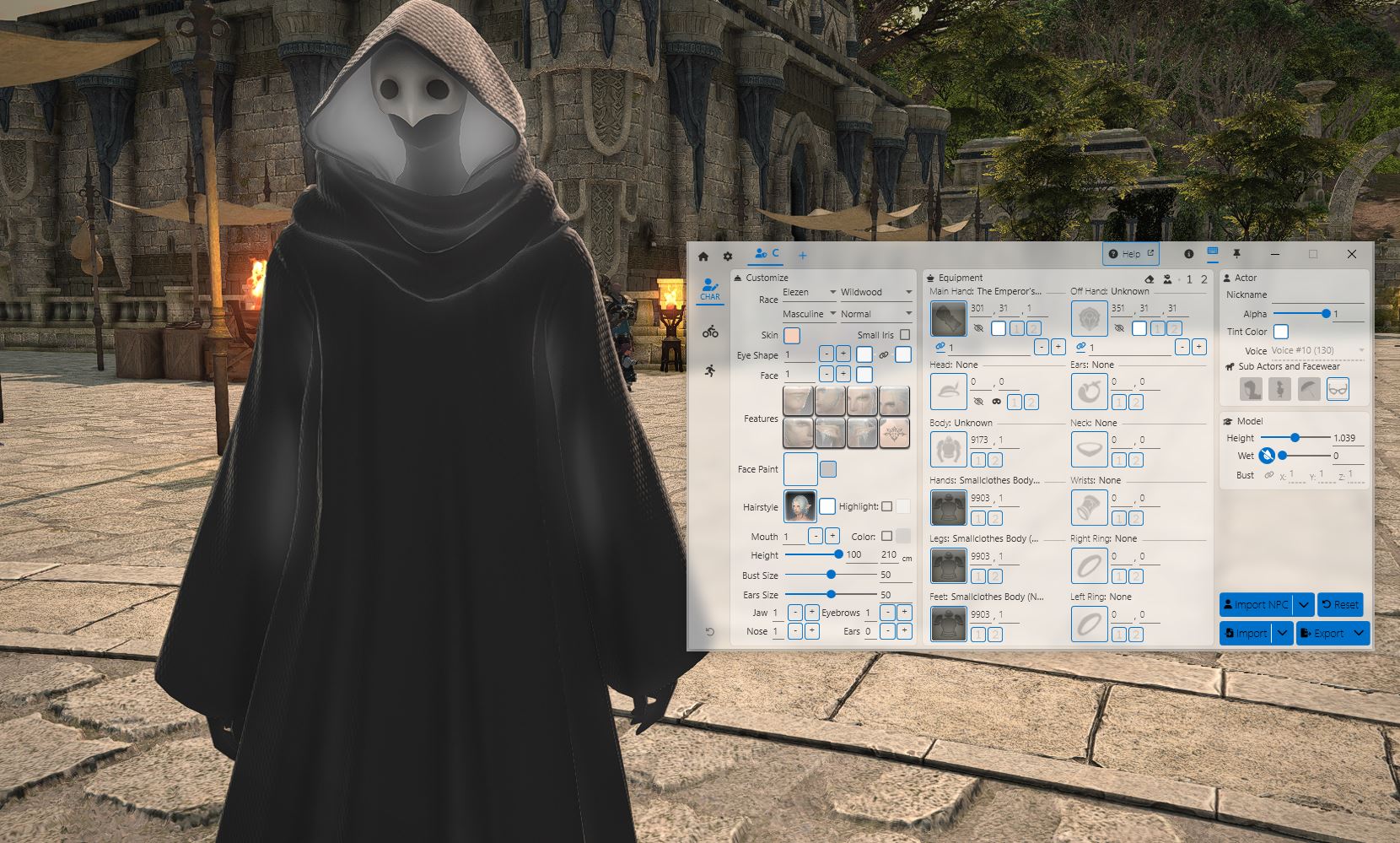Image resolution: width=1400 pixels, height=843 pixels.
Task: Pick the actor Tint Color swatch
Action: tap(1280, 332)
